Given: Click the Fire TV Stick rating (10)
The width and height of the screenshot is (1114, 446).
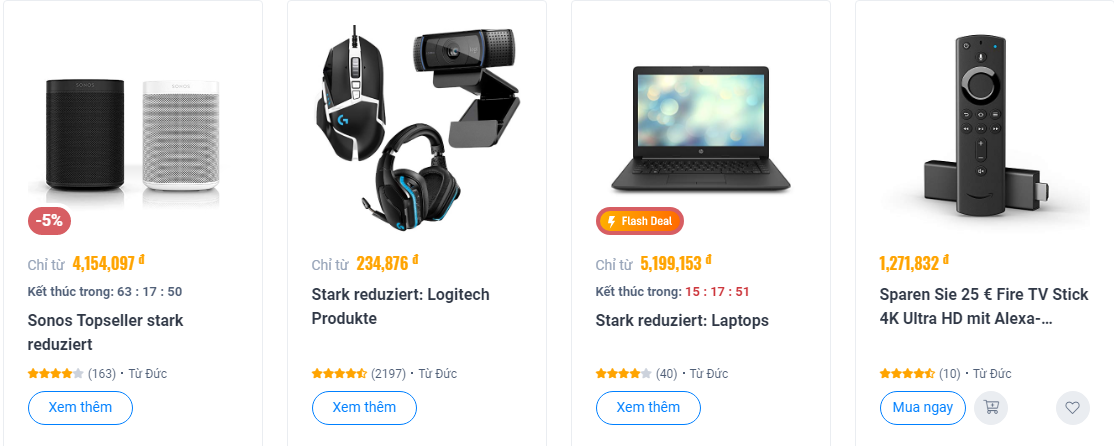Looking at the screenshot, I should [x=920, y=374].
